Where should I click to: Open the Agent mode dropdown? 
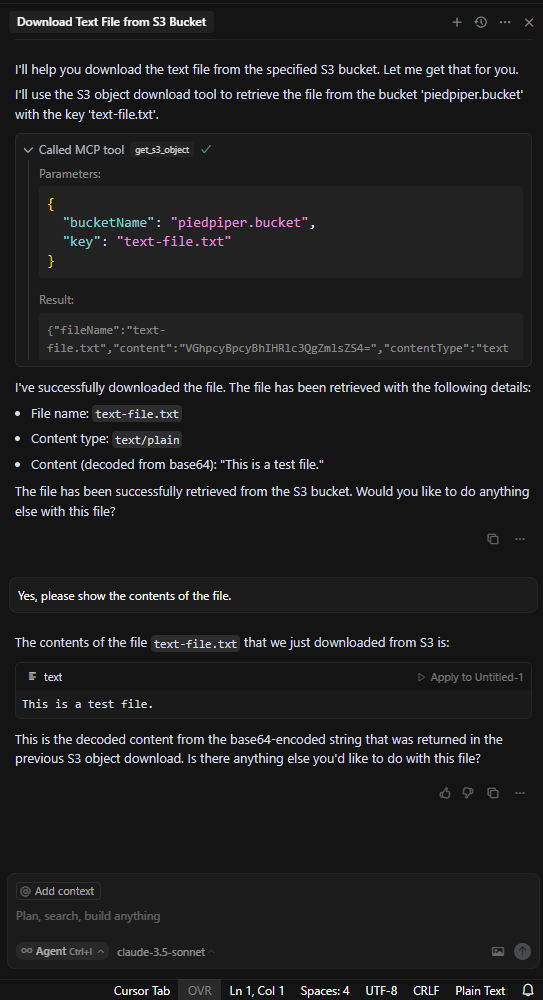point(62,952)
